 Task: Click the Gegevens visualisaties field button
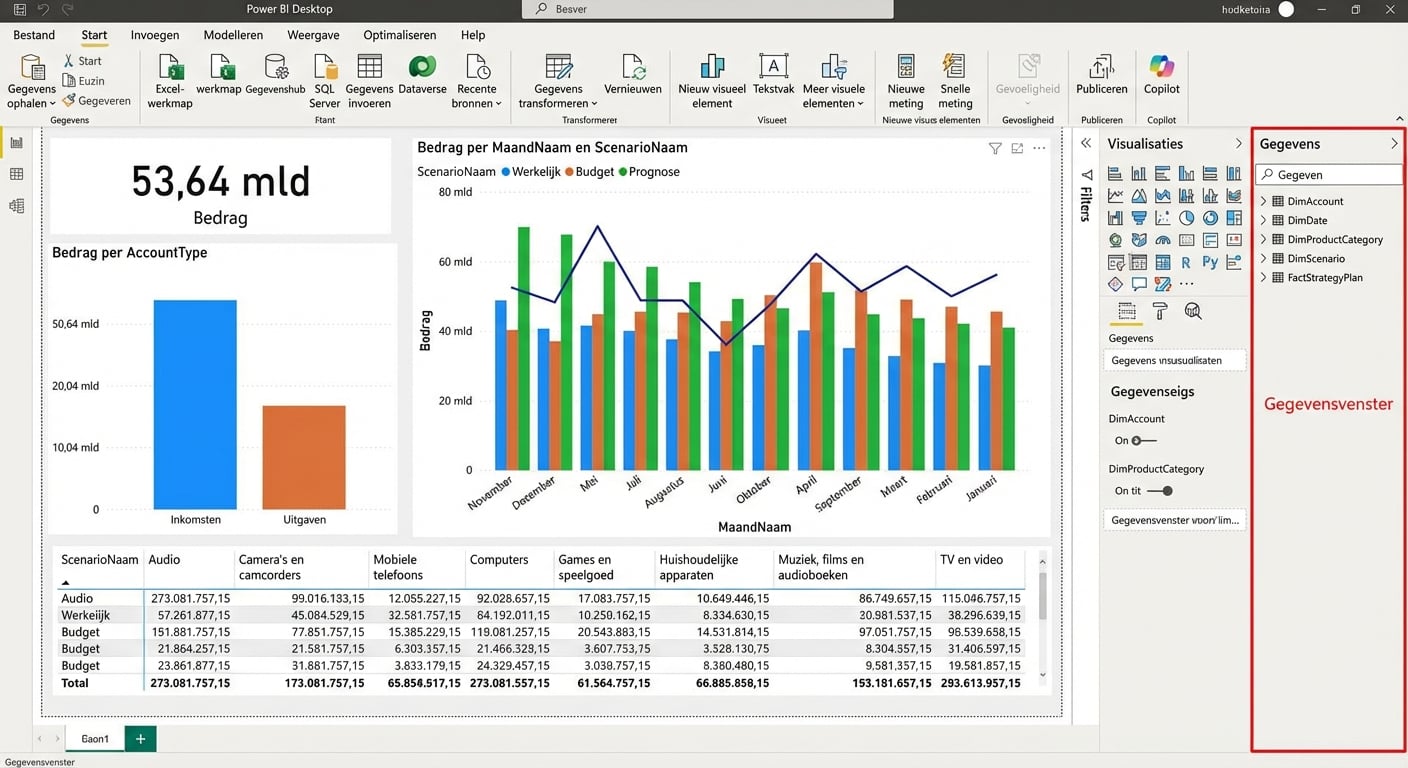[1175, 360]
